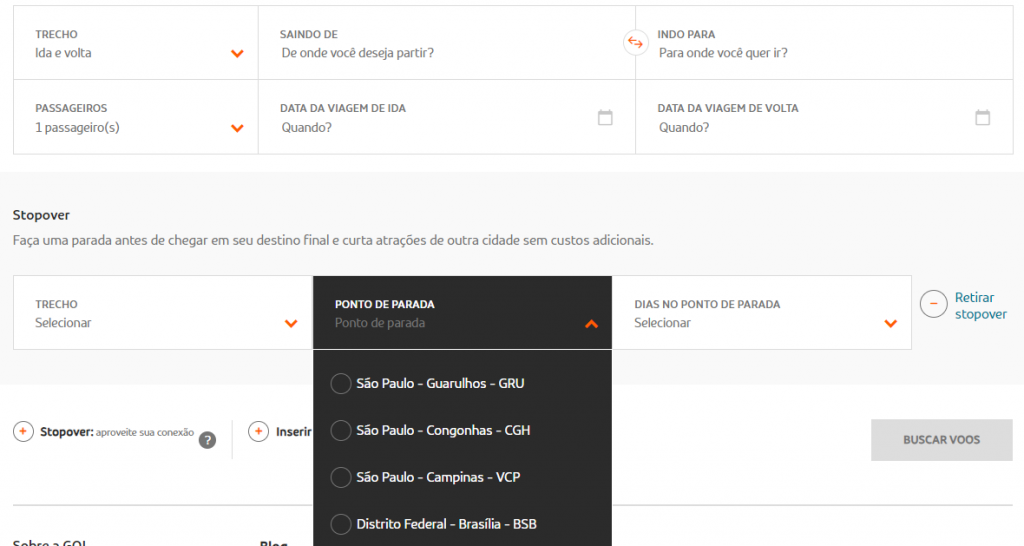Open the return date calendar icon
The image size is (1024, 546).
pyautogui.click(x=982, y=118)
